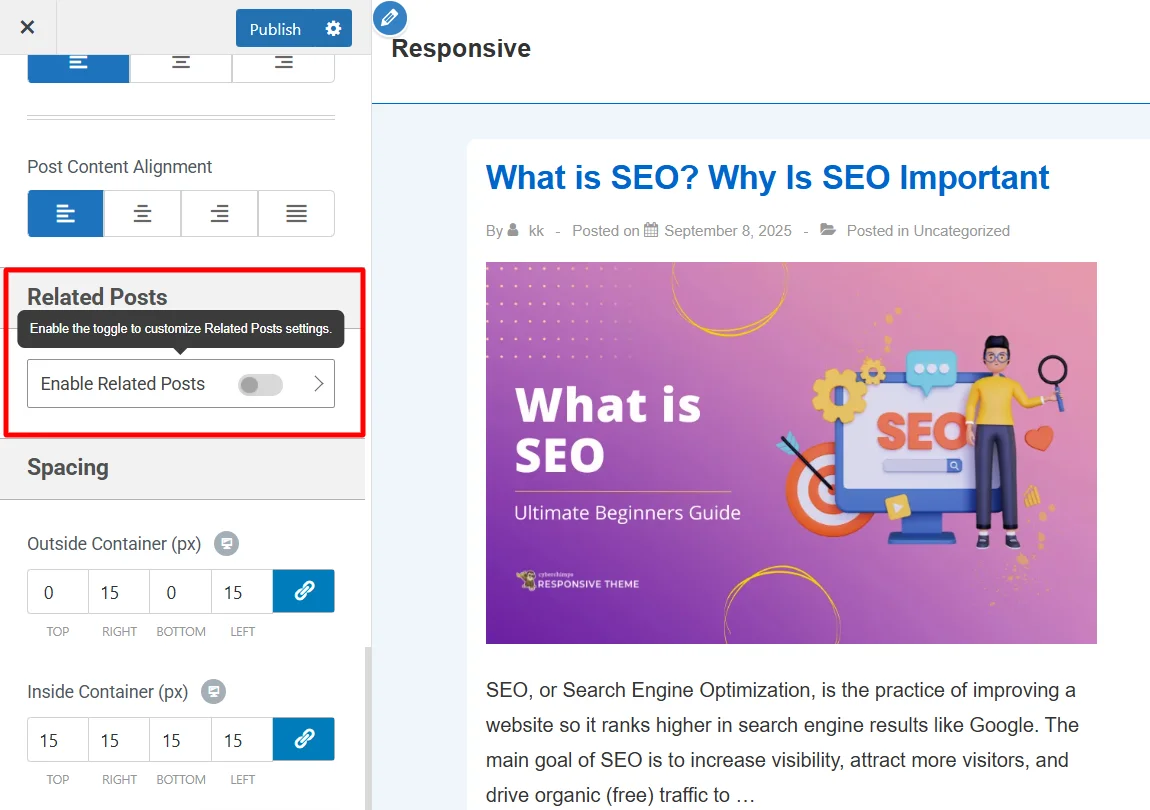Click the folder icon before Posted in
Image resolution: width=1150 pixels, height=810 pixels.
click(x=828, y=230)
